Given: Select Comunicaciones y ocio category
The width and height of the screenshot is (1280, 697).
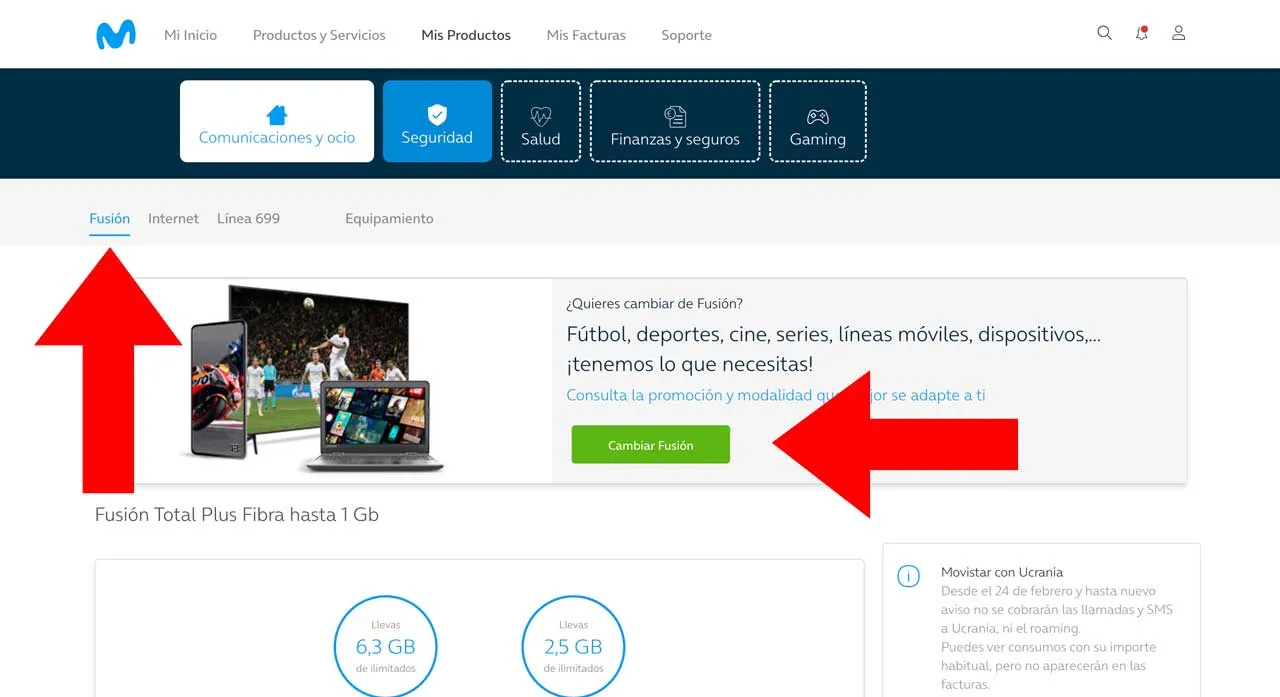Looking at the screenshot, I should [x=277, y=121].
